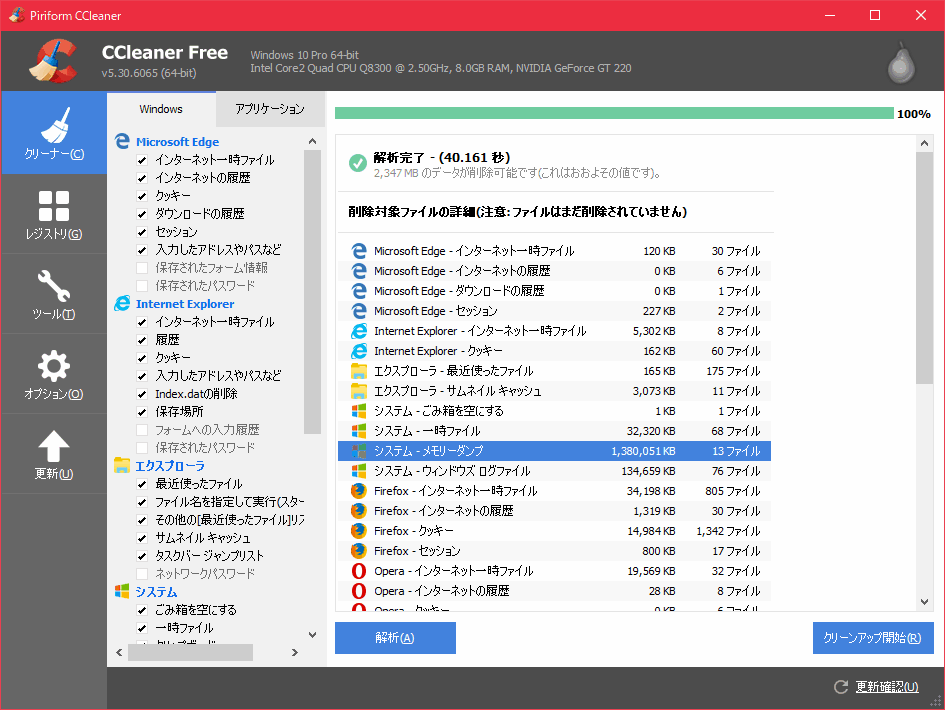This screenshot has width=945, height=710.
Task: Click the Microsoft Edge category icon
Action: 122,141
